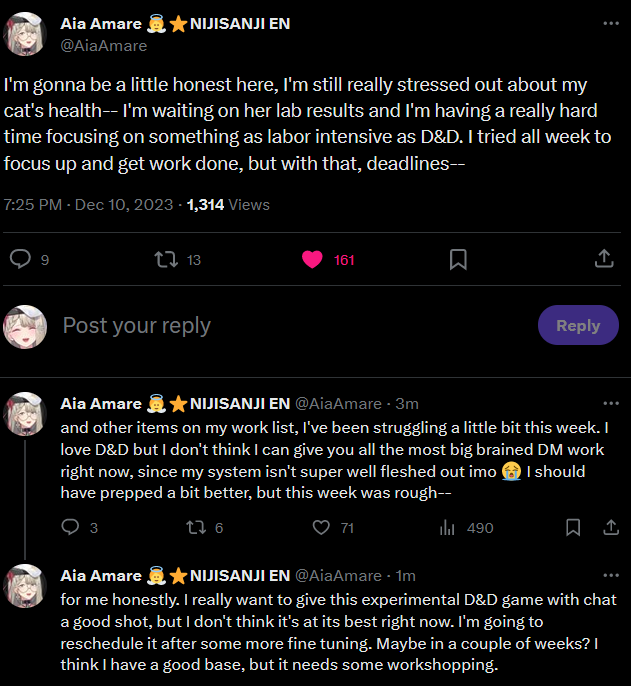Bookmark the second tweet in thread

573,527
